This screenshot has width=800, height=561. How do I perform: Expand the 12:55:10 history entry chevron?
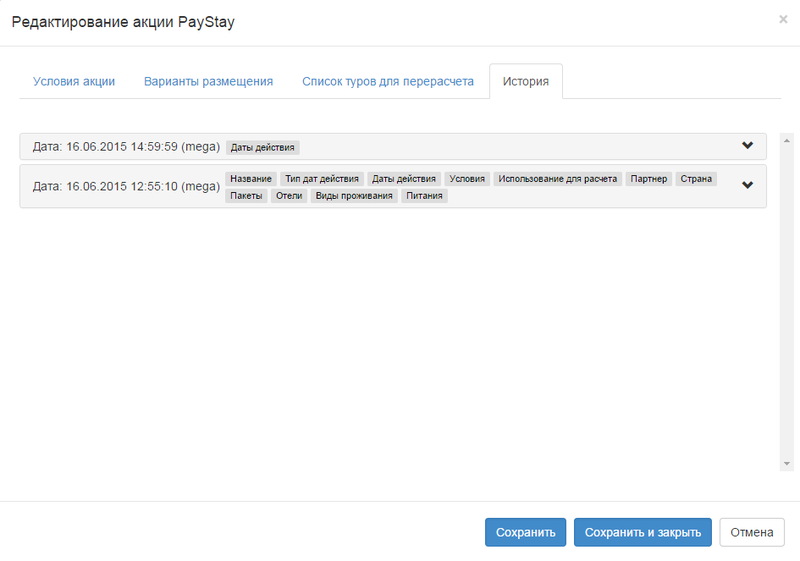[747, 185]
